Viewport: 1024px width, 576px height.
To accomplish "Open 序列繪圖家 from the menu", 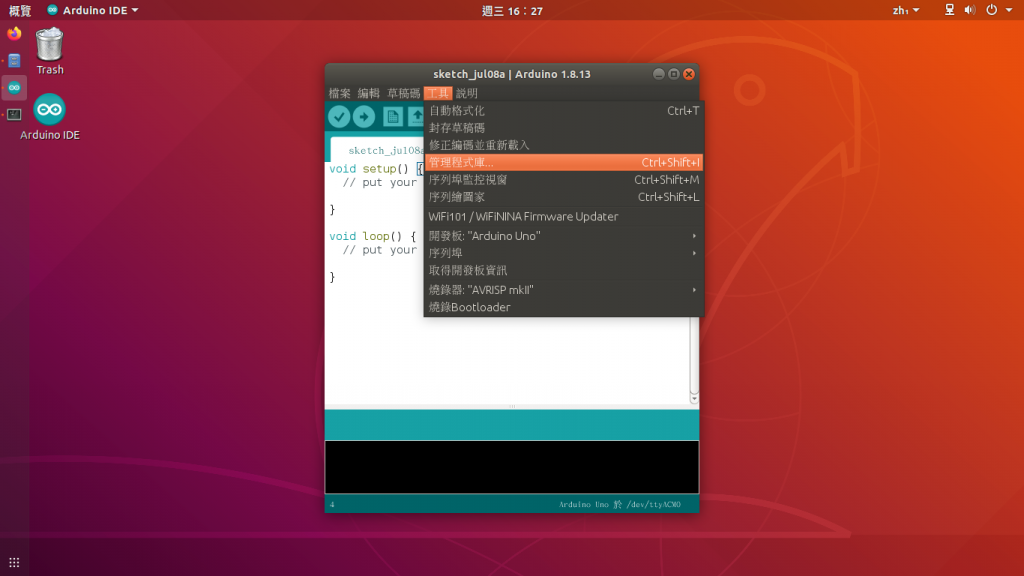I will (x=564, y=197).
